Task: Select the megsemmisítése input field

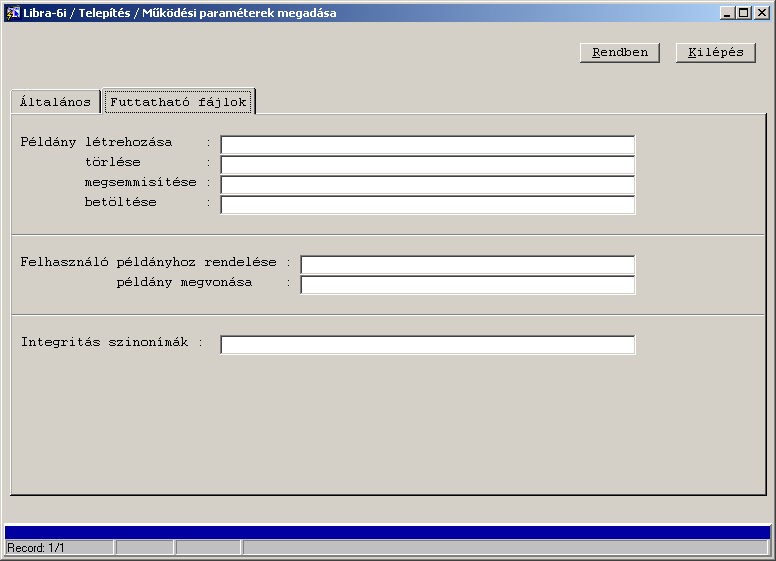Action: tap(428, 185)
